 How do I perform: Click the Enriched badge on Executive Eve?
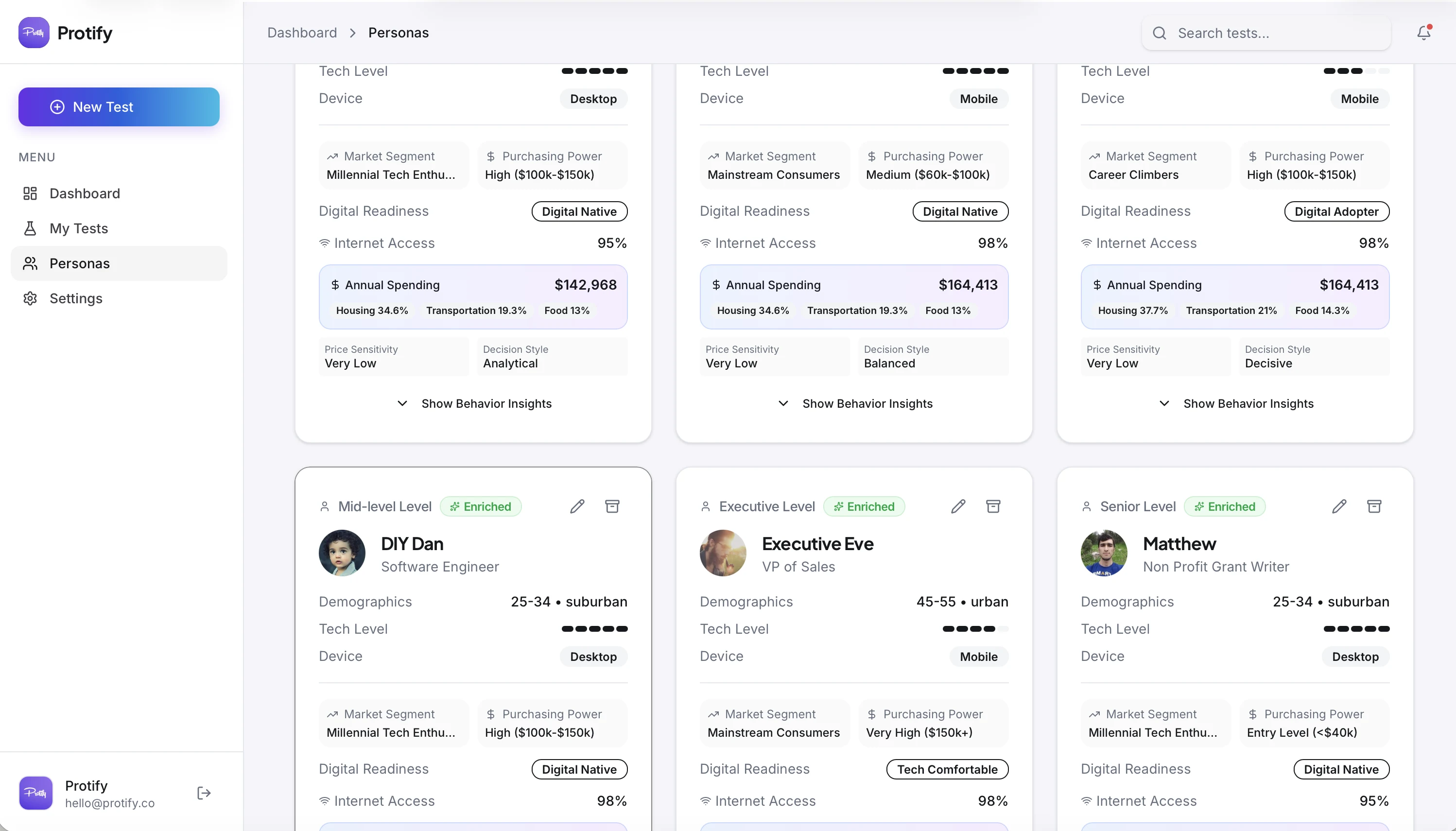(x=864, y=506)
